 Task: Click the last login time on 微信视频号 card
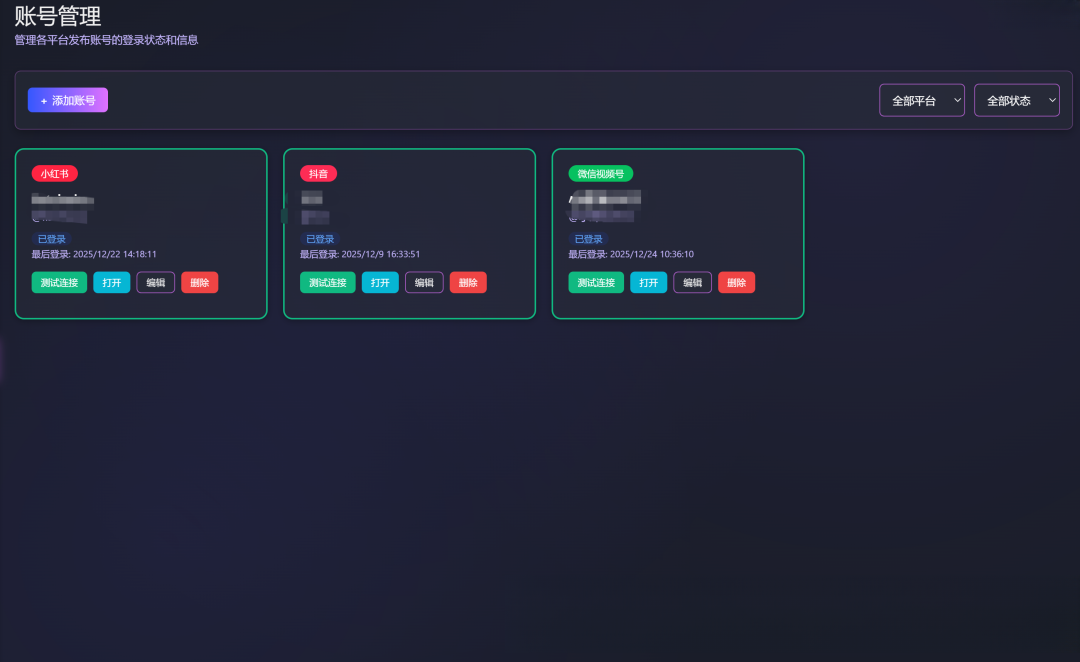tap(631, 254)
